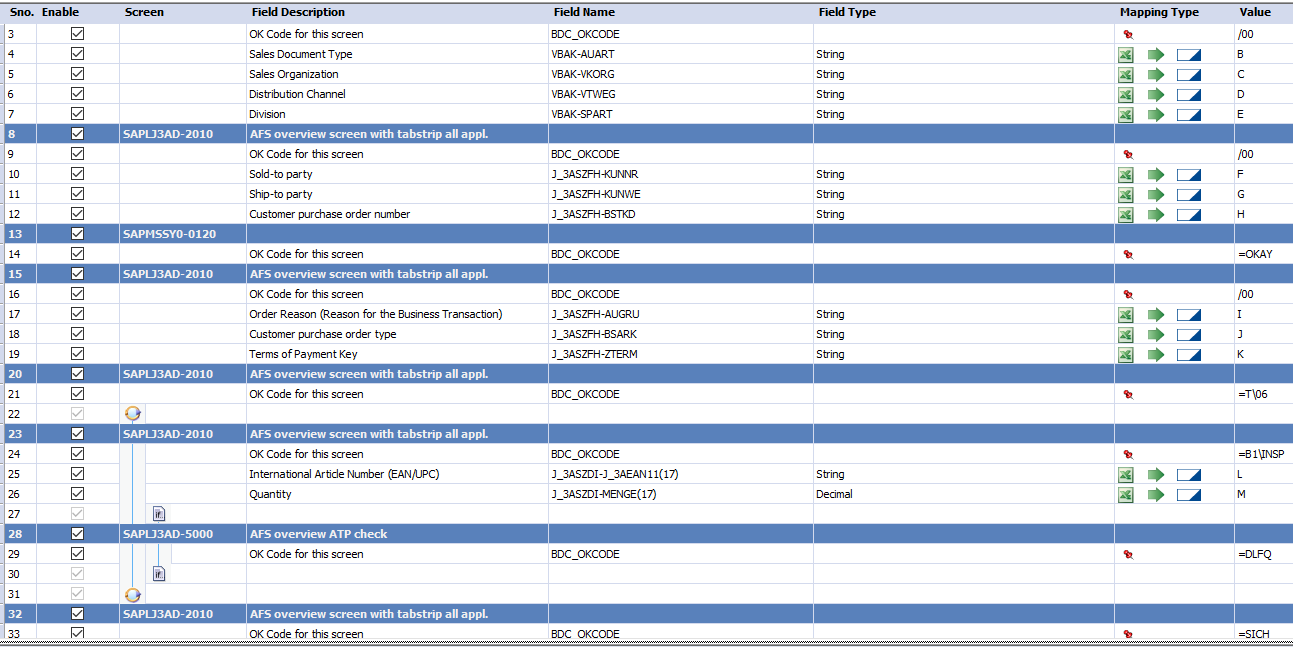1293x647 pixels.
Task: Toggle Enable checkbox on row 28 screen header
Action: click(x=77, y=534)
